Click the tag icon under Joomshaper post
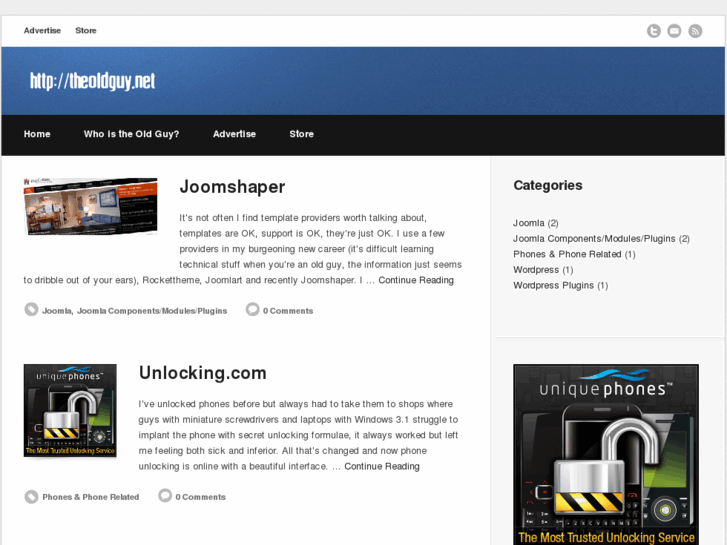The width and height of the screenshot is (727, 545). 31,309
